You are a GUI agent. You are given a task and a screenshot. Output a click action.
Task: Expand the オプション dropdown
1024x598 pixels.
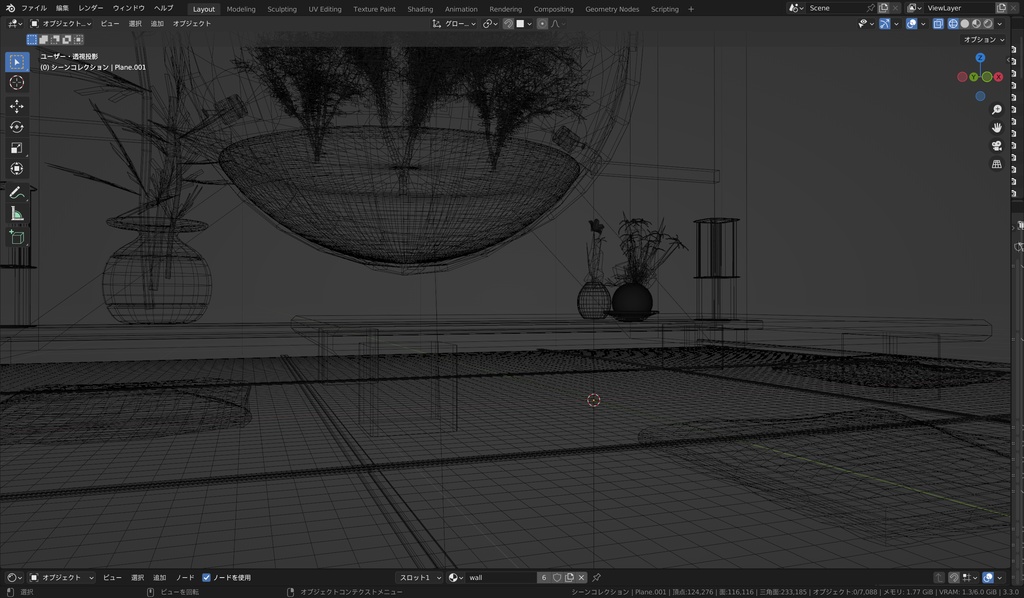coord(984,40)
